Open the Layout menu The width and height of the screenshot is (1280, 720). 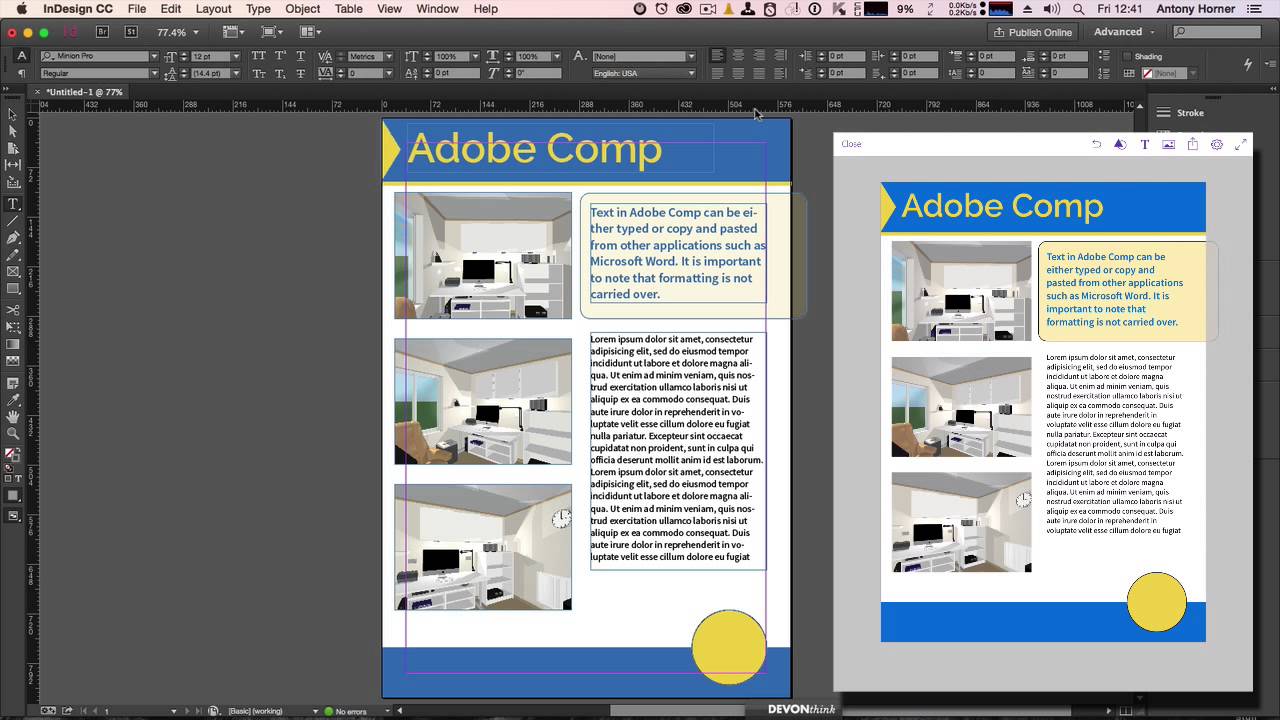point(213,9)
